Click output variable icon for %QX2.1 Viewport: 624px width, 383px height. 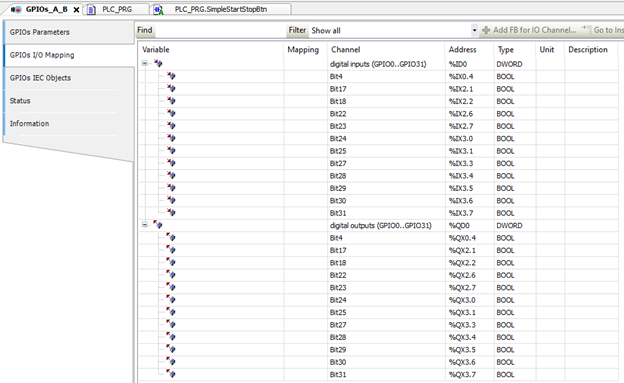click(171, 250)
